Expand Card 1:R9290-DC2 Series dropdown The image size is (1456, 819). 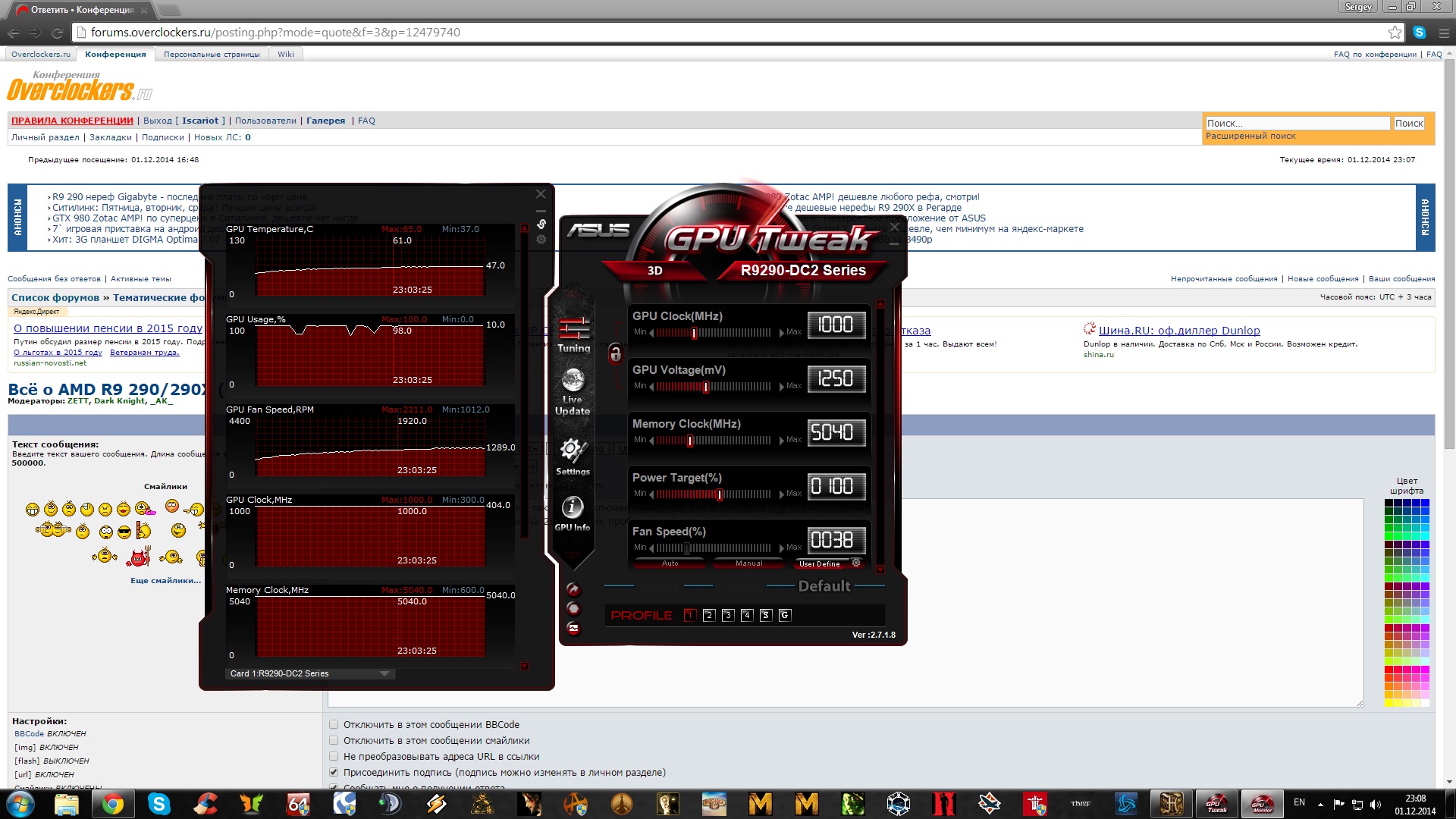coord(384,673)
